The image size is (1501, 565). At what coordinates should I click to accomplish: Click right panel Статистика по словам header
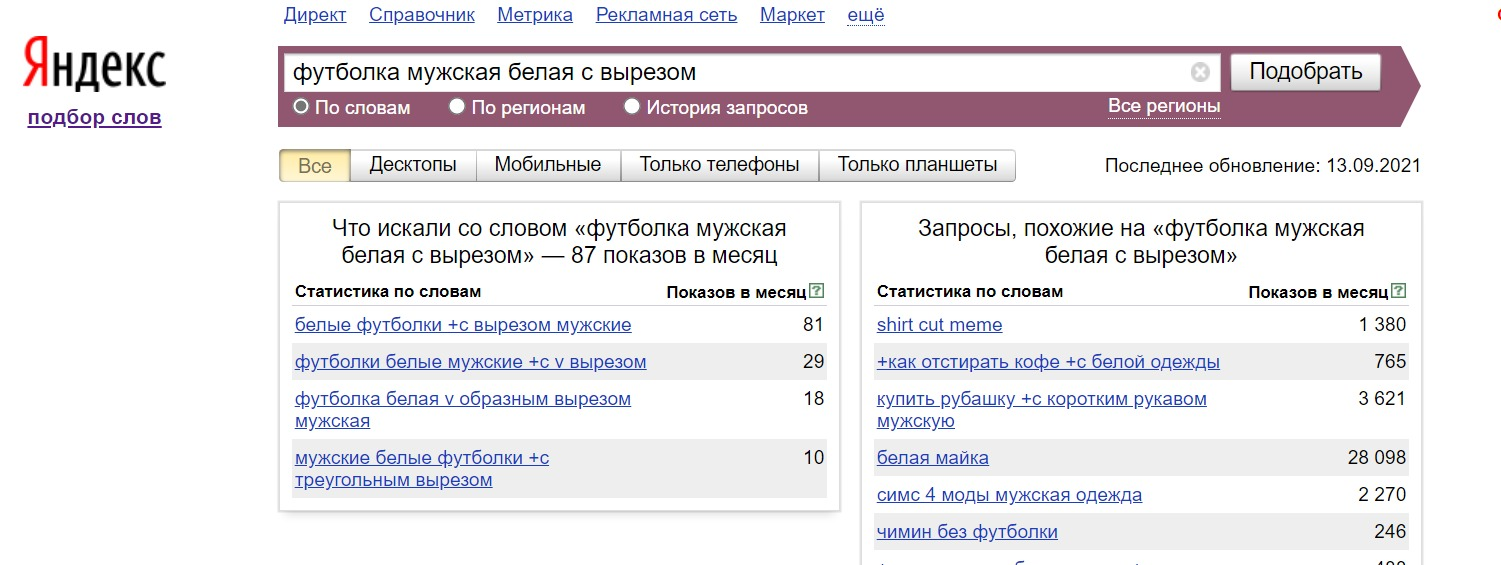coord(970,292)
